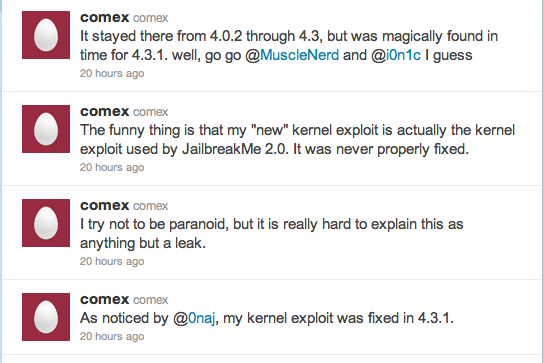Click gray comex handle on first tweet
The height and width of the screenshot is (363, 544).
pos(151,18)
